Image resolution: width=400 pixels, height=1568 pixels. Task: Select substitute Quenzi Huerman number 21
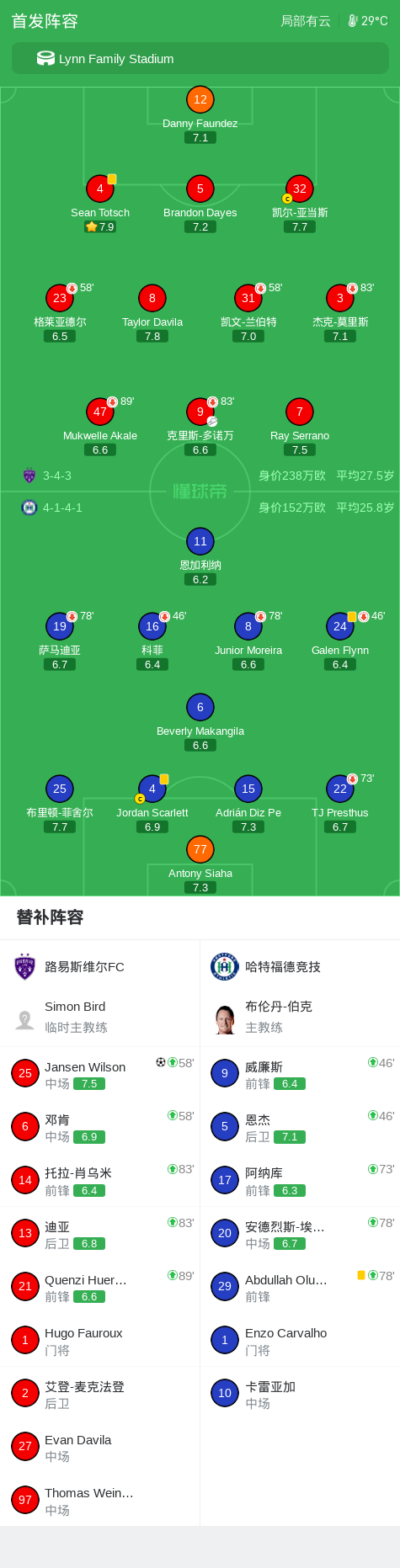tap(100, 1287)
